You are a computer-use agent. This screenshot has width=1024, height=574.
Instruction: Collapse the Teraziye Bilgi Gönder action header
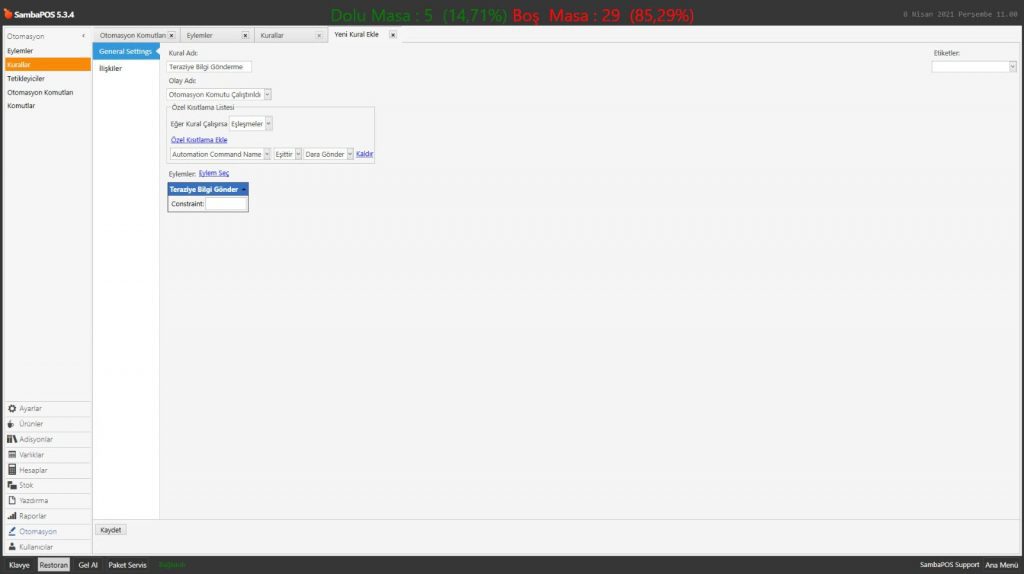coord(244,189)
